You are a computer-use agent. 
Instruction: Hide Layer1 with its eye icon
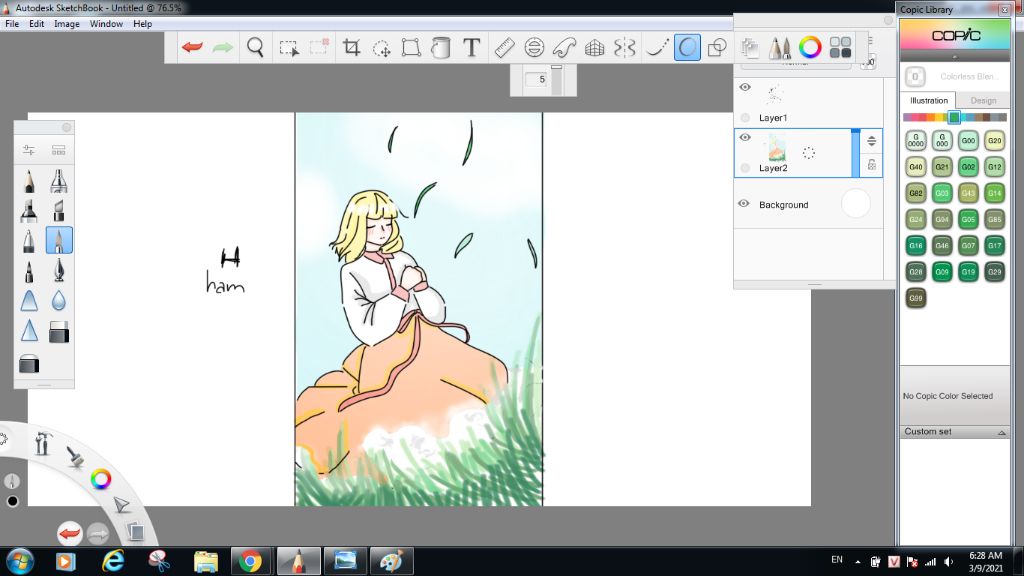click(745, 87)
